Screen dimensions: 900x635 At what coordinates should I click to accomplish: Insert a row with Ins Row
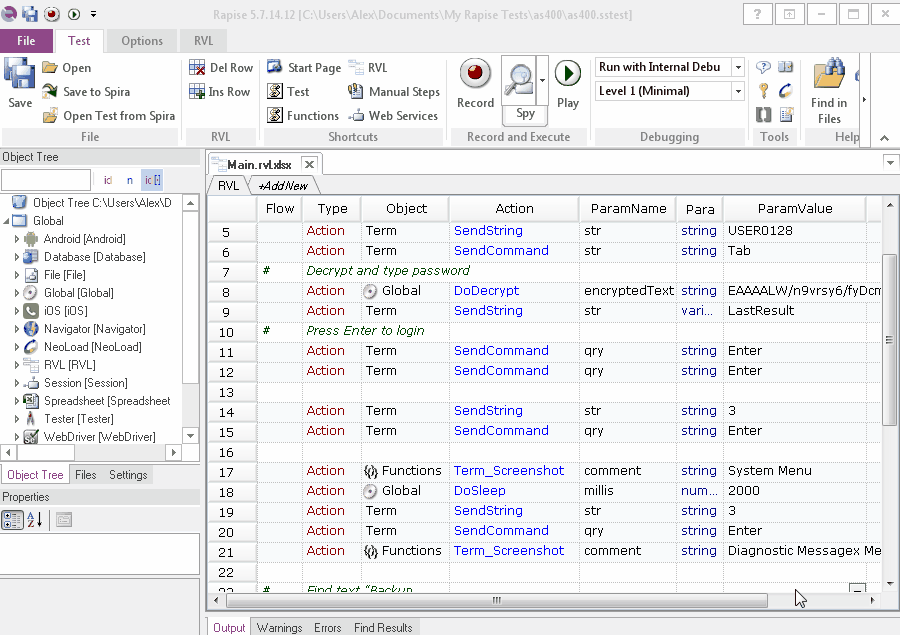point(220,92)
